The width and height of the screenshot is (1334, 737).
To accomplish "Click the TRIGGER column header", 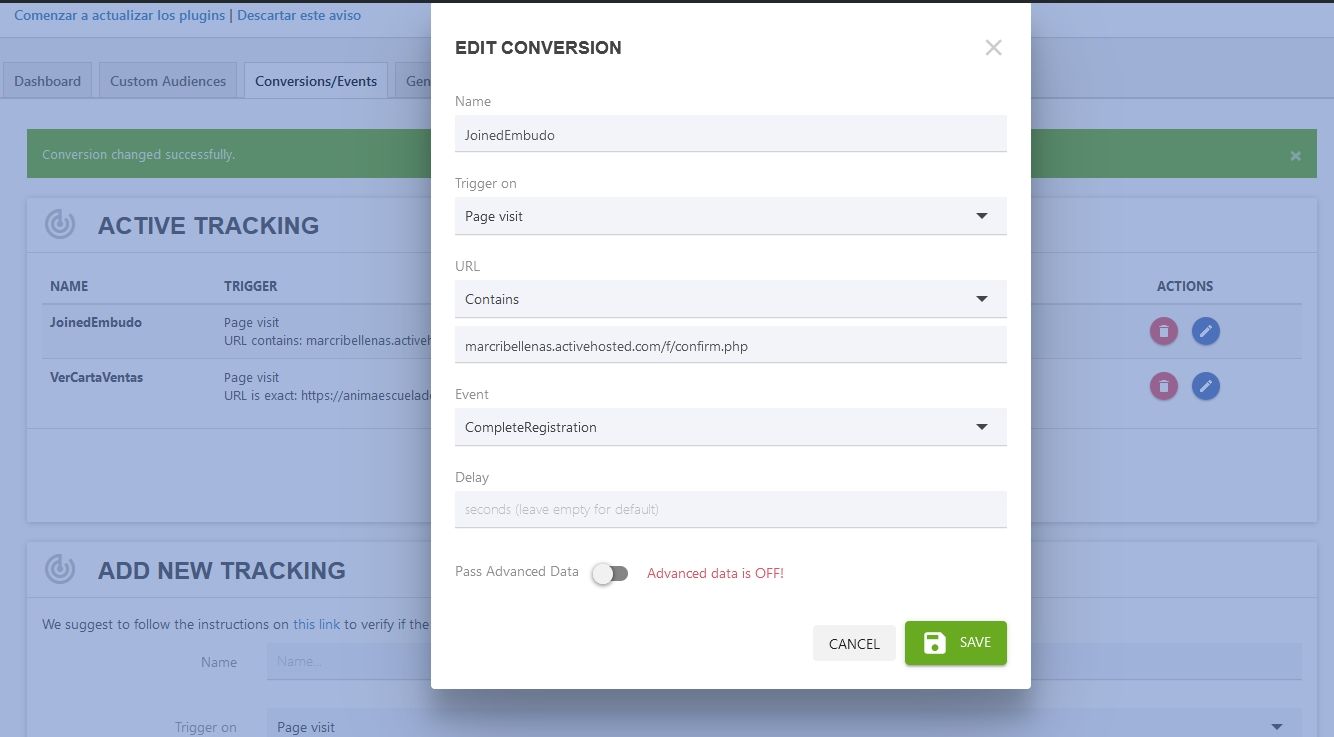I will (x=251, y=286).
